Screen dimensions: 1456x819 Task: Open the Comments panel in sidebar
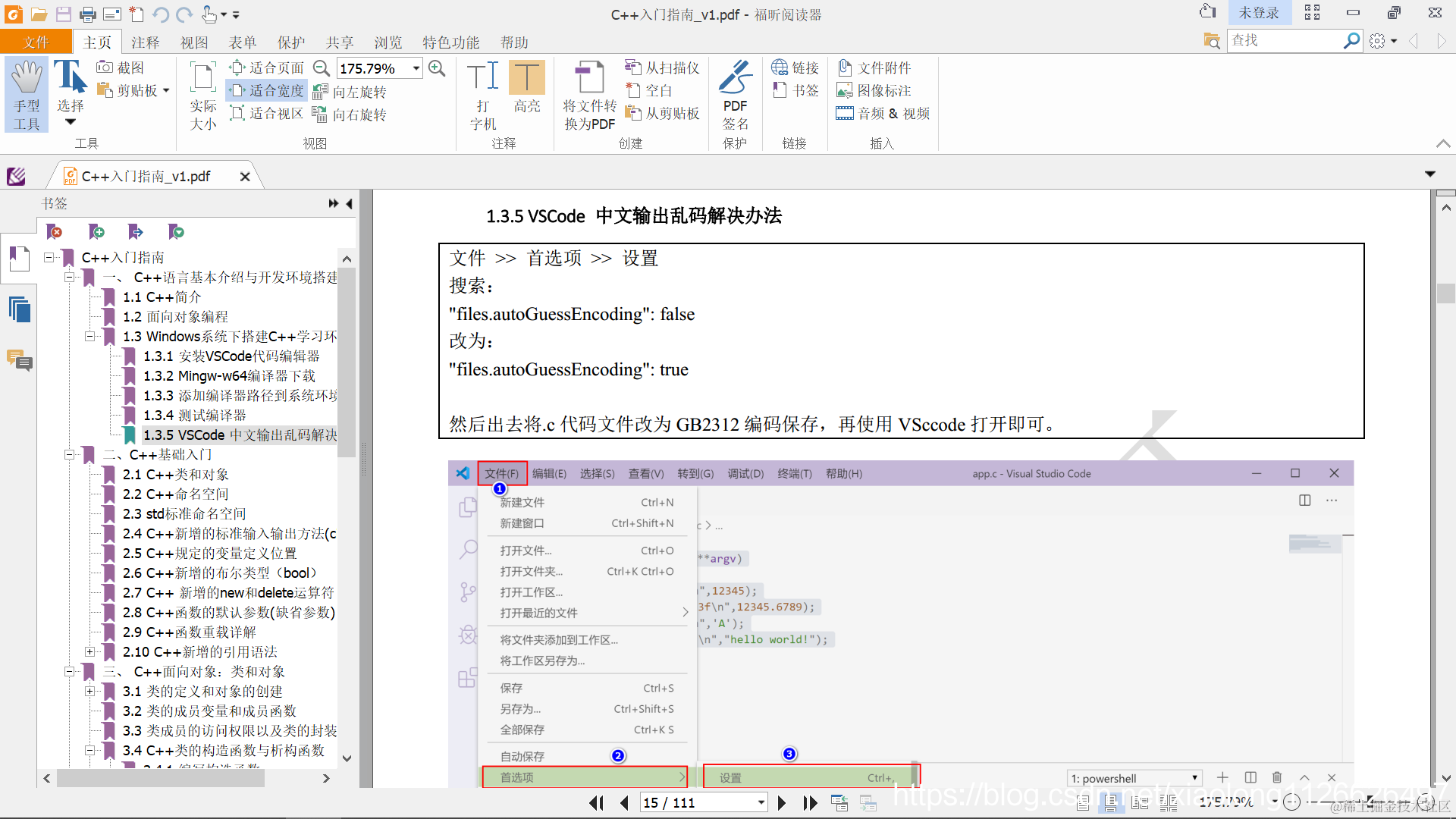pyautogui.click(x=20, y=359)
